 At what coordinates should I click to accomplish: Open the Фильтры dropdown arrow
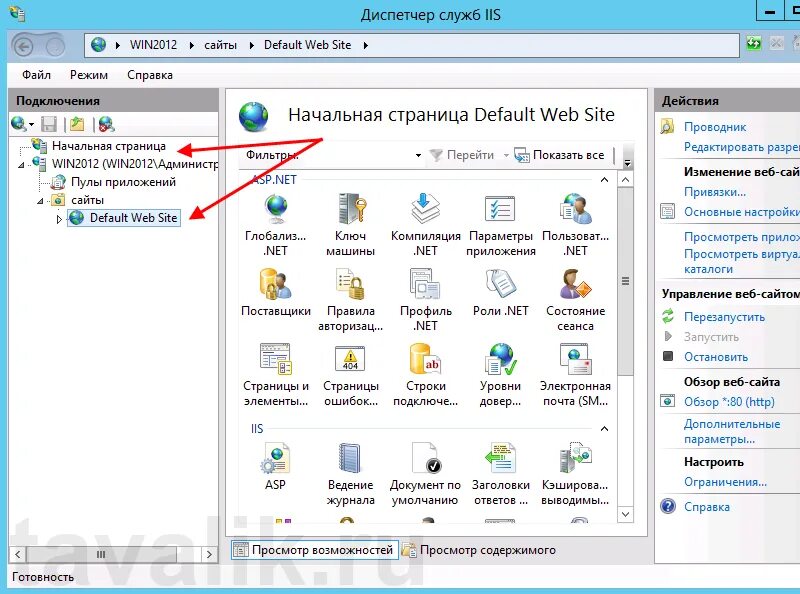click(418, 155)
